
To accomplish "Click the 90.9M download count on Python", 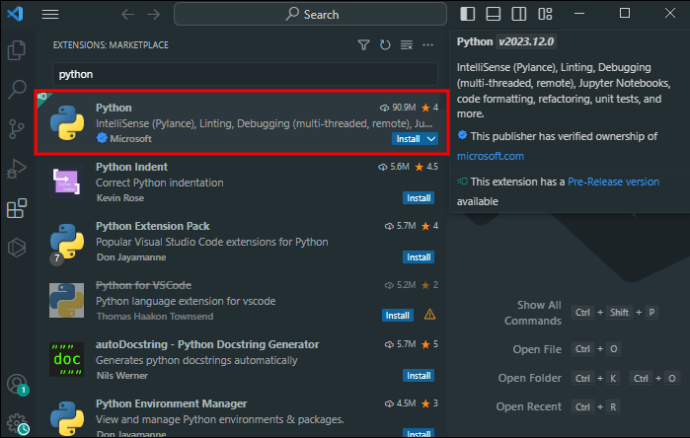I will click(398, 107).
